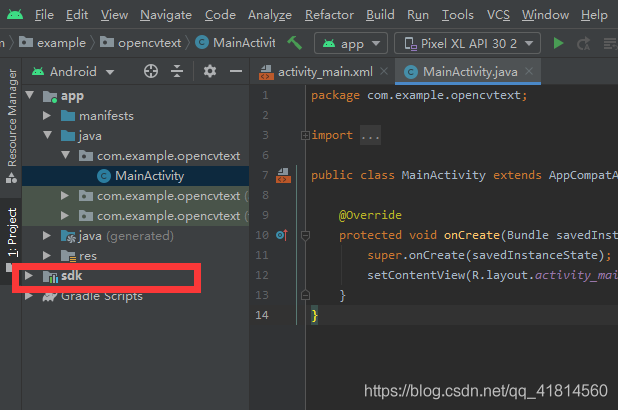This screenshot has height=410, width=618.
Task: Open the app run configuration dropdown
Action: [x=349, y=43]
